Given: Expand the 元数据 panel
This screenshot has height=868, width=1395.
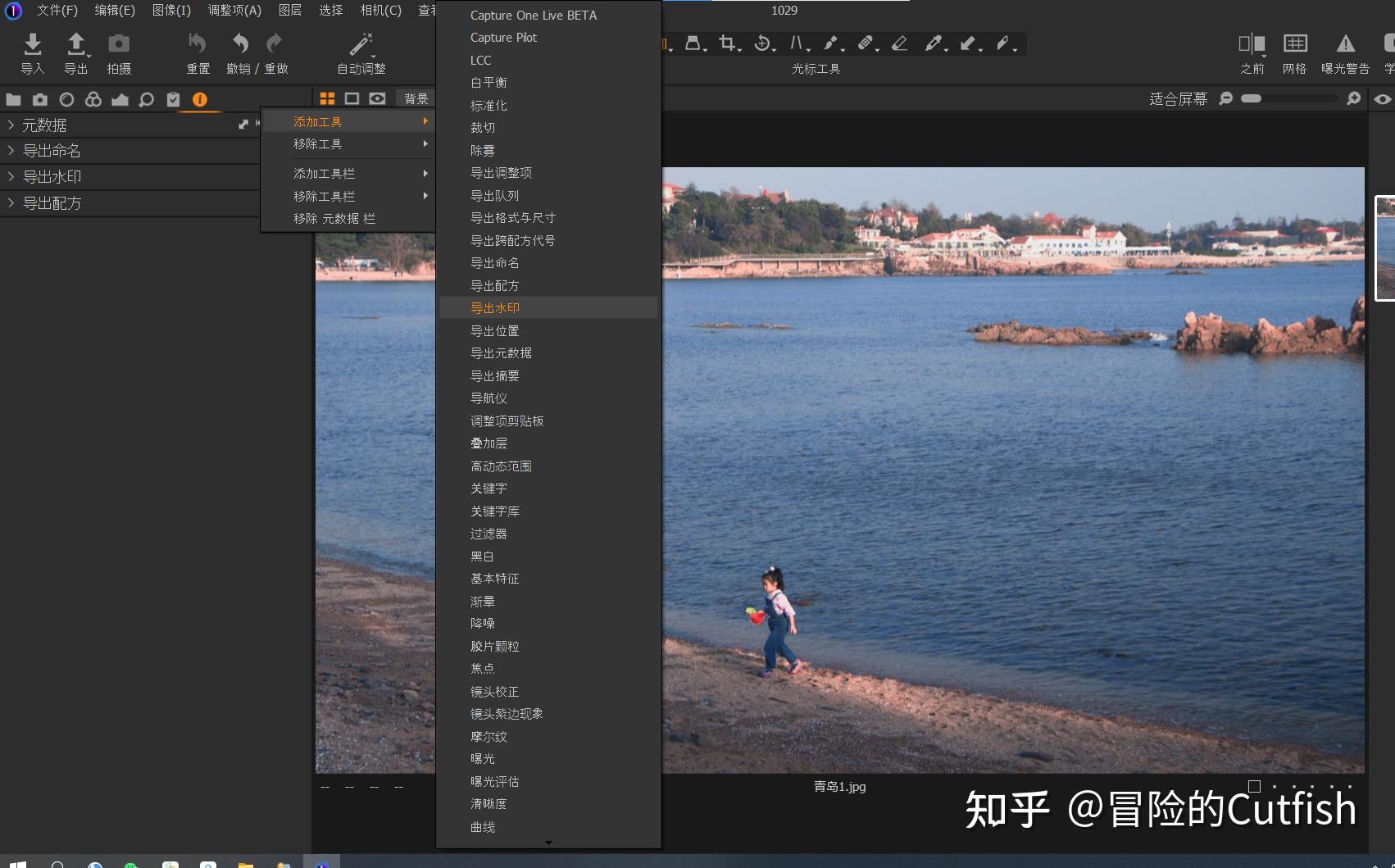Looking at the screenshot, I should point(11,125).
